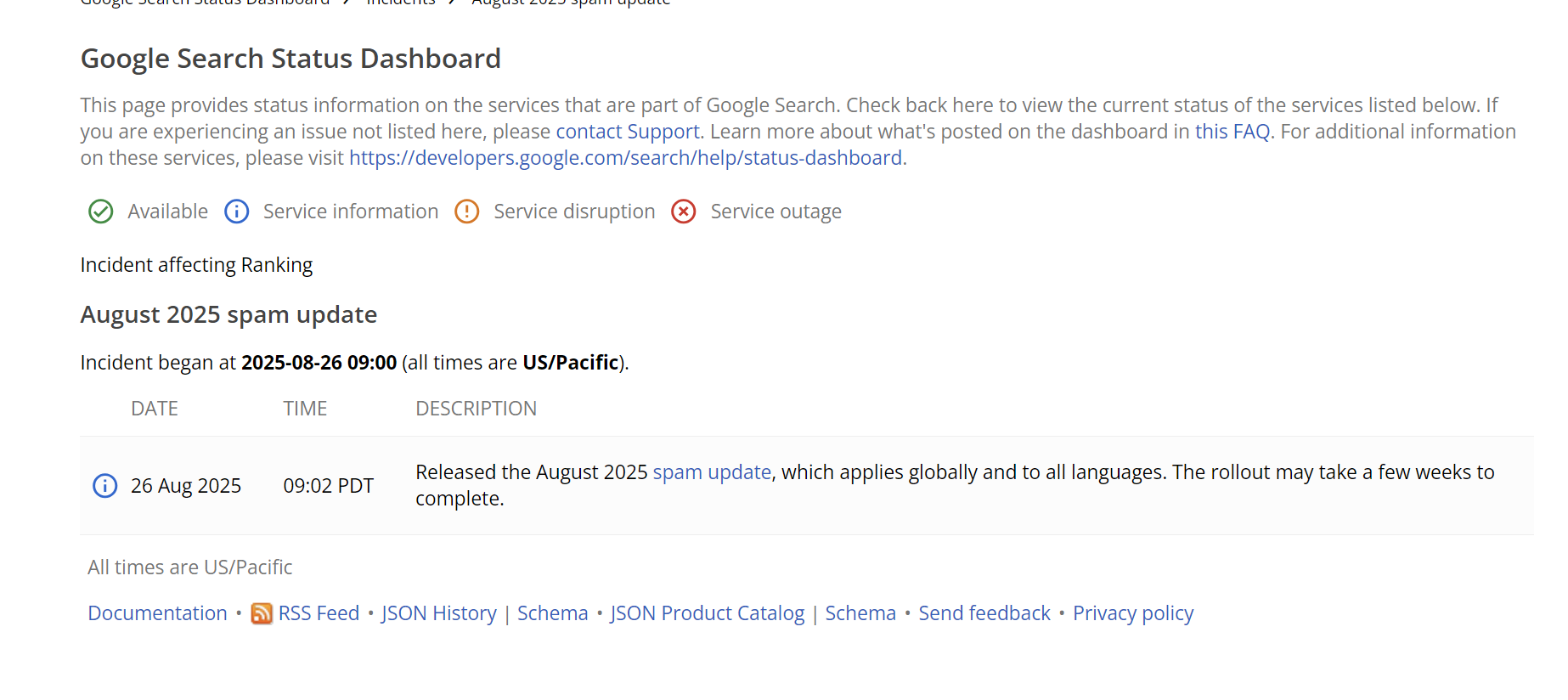Click the orange RSS Feed icon

coord(262,613)
